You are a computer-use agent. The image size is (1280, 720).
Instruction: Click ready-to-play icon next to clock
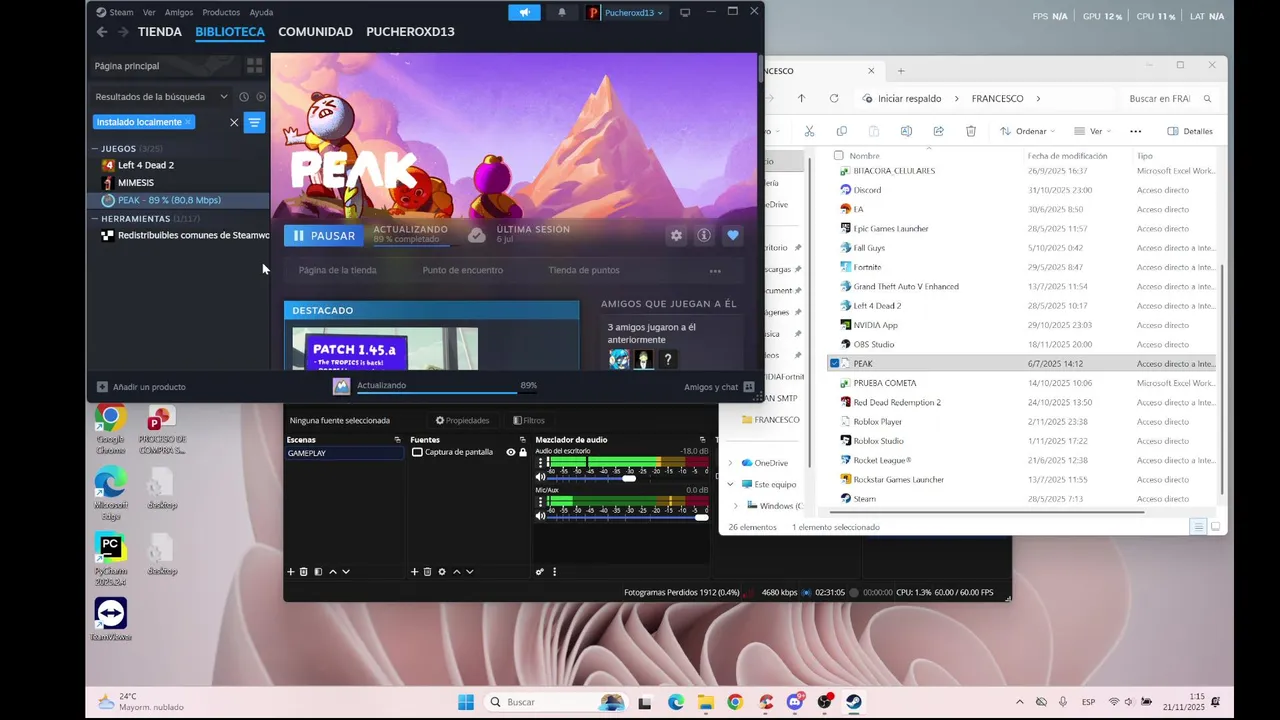(x=261, y=97)
